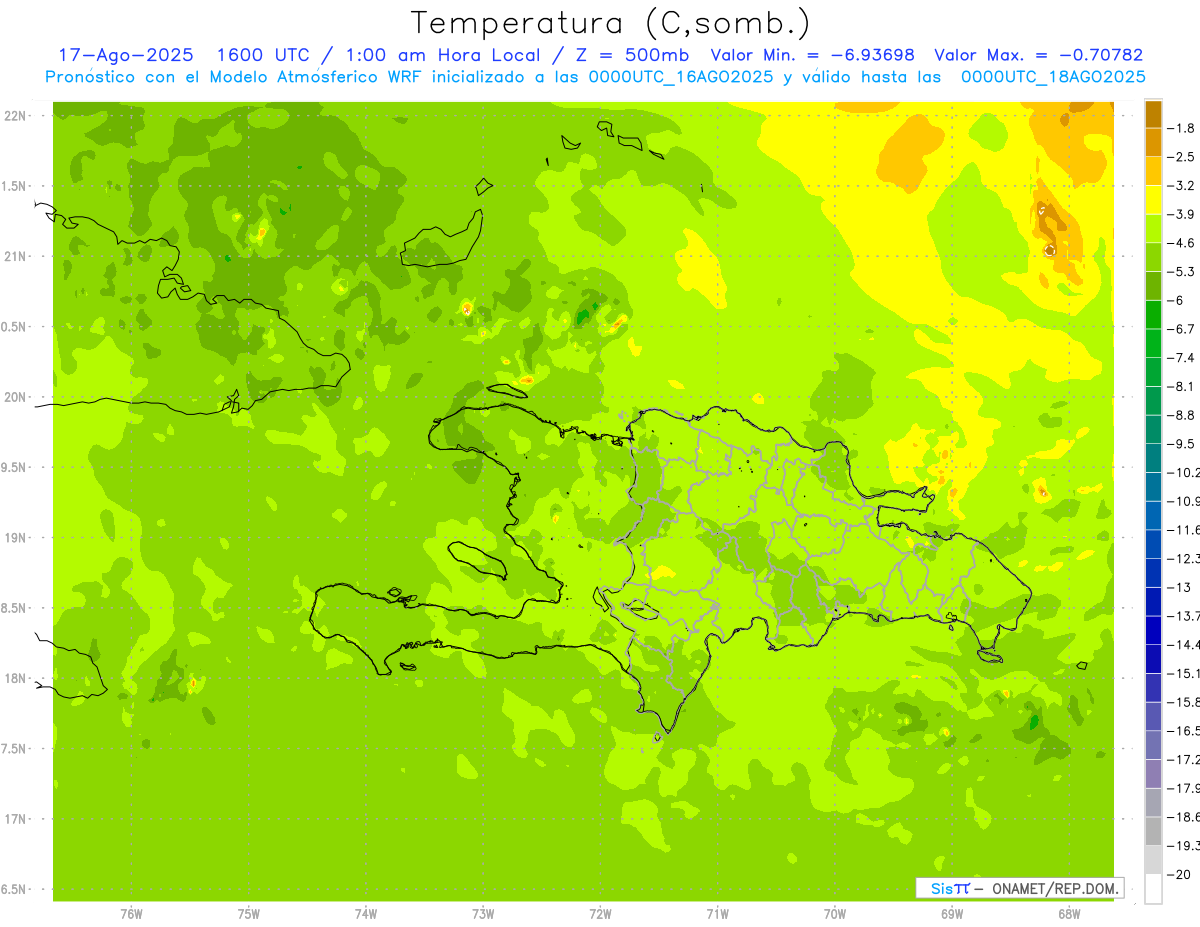Click the "69W" longitude label

[x=952, y=915]
